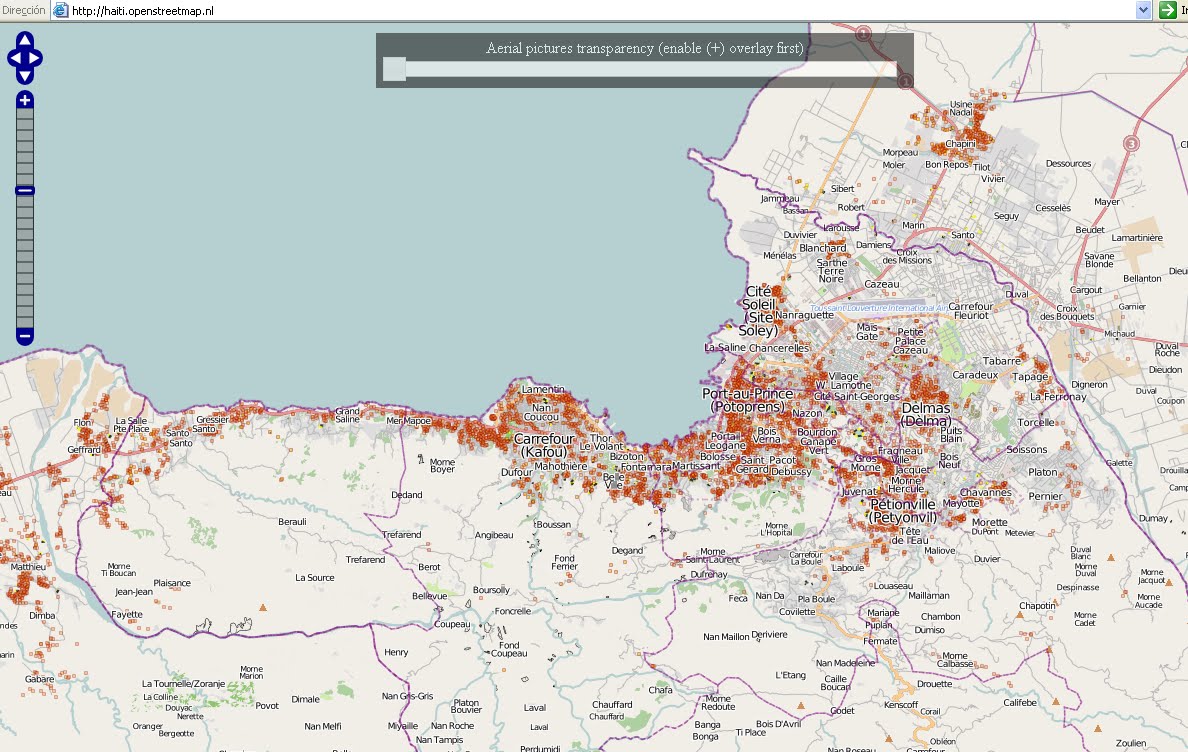Pan the map west with left arrow
The height and width of the screenshot is (752, 1188).
pyautogui.click(x=14, y=58)
